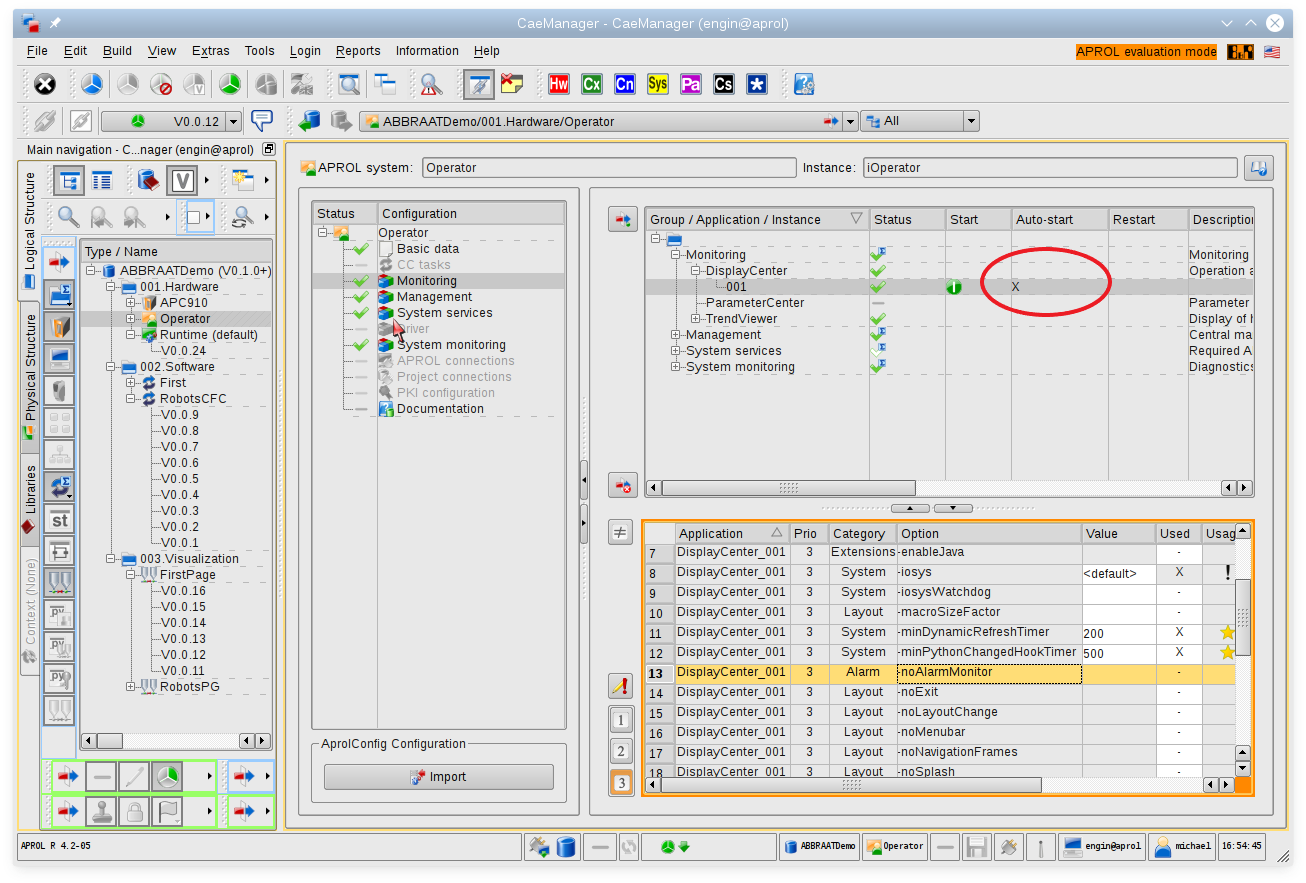This screenshot has height=883, width=1306.
Task: Click the blue monitor icon in side strip
Action: click(x=59, y=357)
